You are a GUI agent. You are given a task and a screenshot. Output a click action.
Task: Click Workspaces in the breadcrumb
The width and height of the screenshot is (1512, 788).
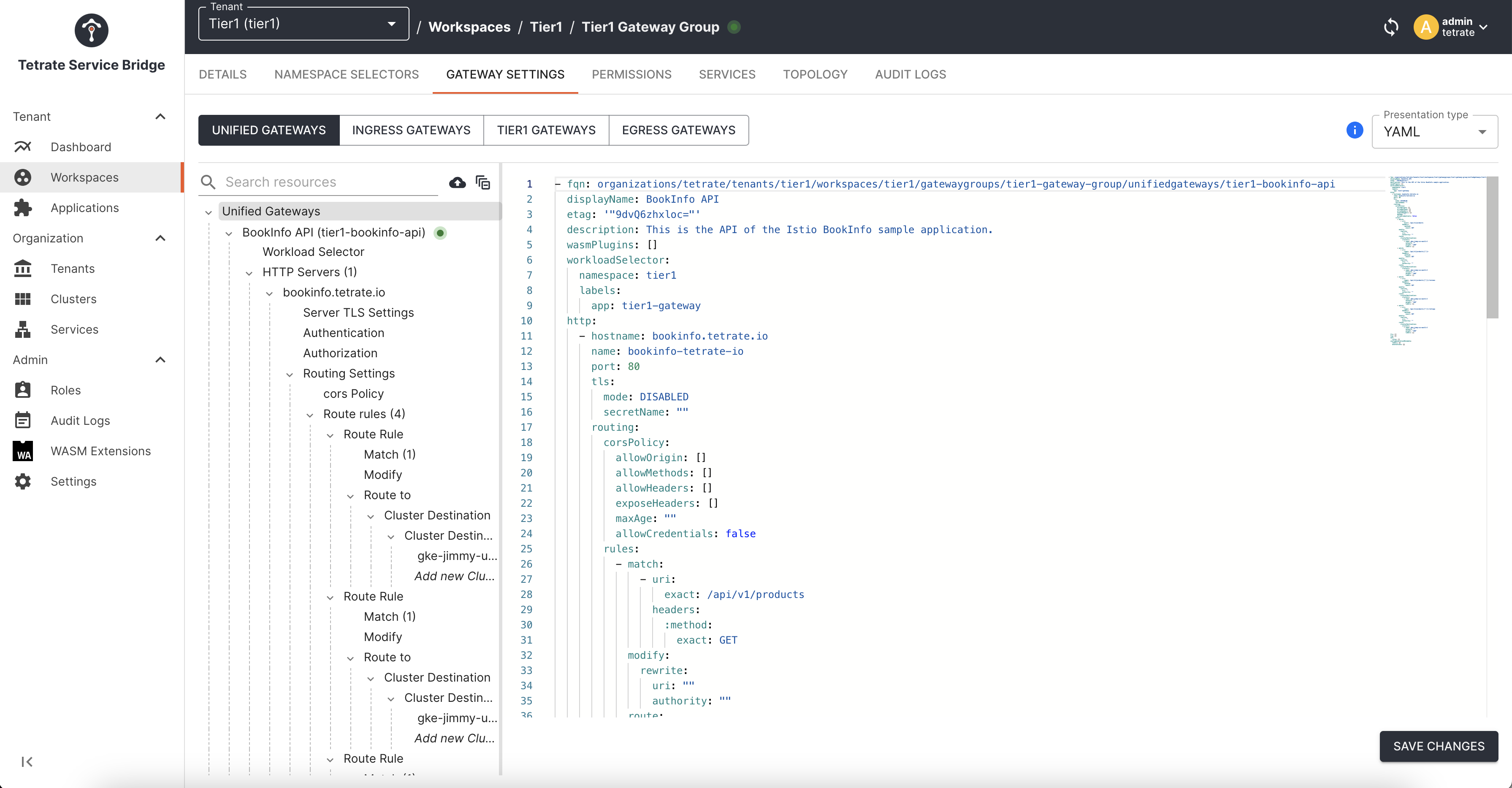pyautogui.click(x=469, y=27)
